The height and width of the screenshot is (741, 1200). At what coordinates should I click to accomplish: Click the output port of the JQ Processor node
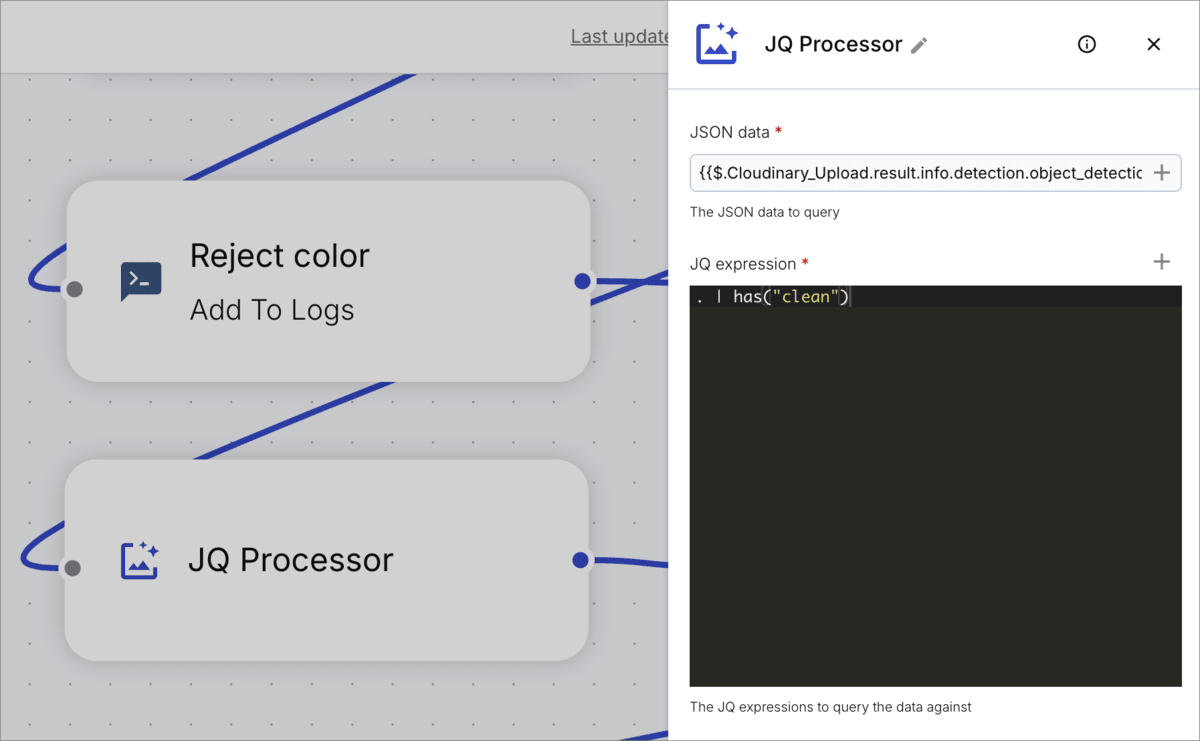click(581, 560)
